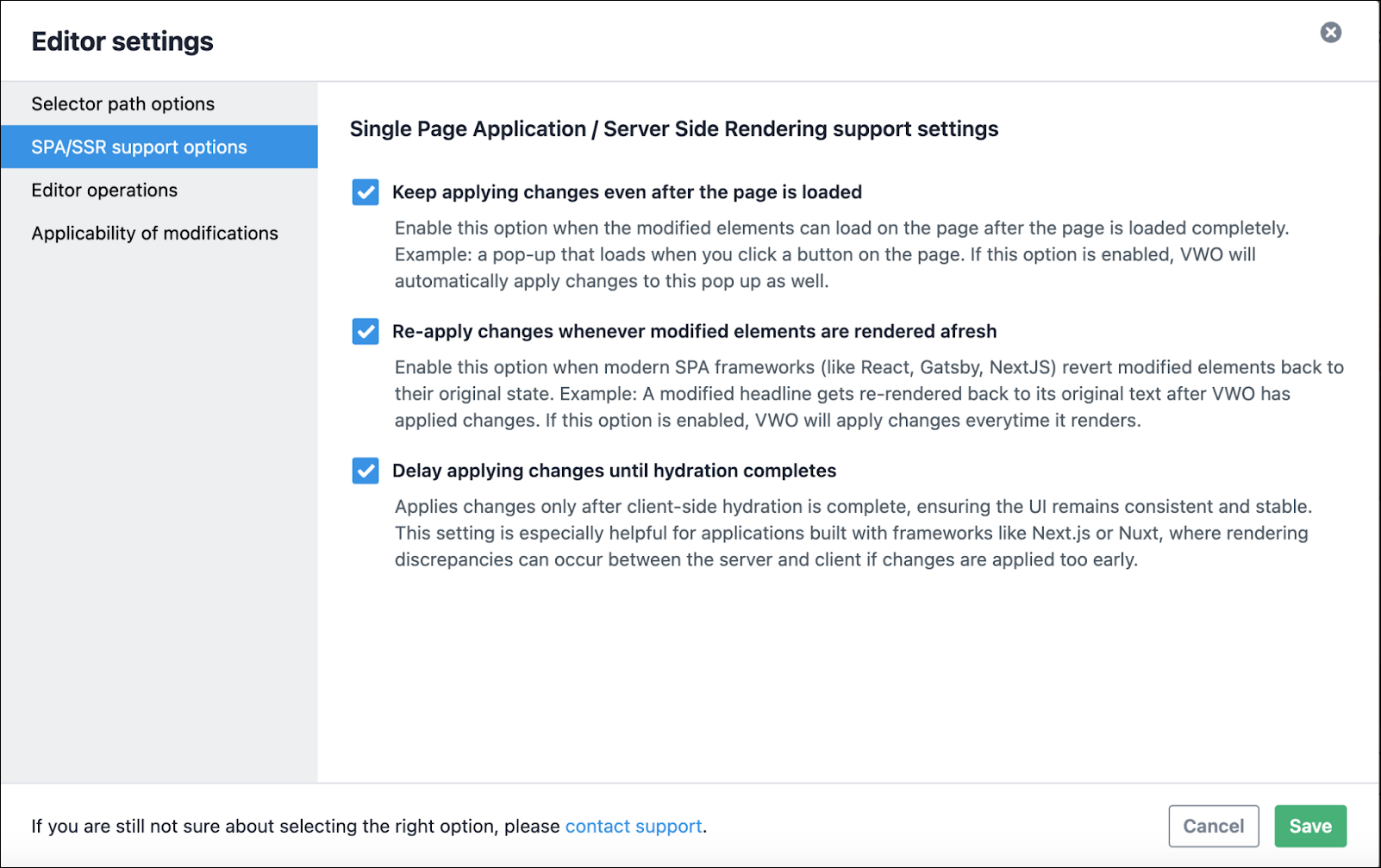This screenshot has width=1381, height=868.
Task: Close the Editor settings dialog
Action: (1330, 33)
